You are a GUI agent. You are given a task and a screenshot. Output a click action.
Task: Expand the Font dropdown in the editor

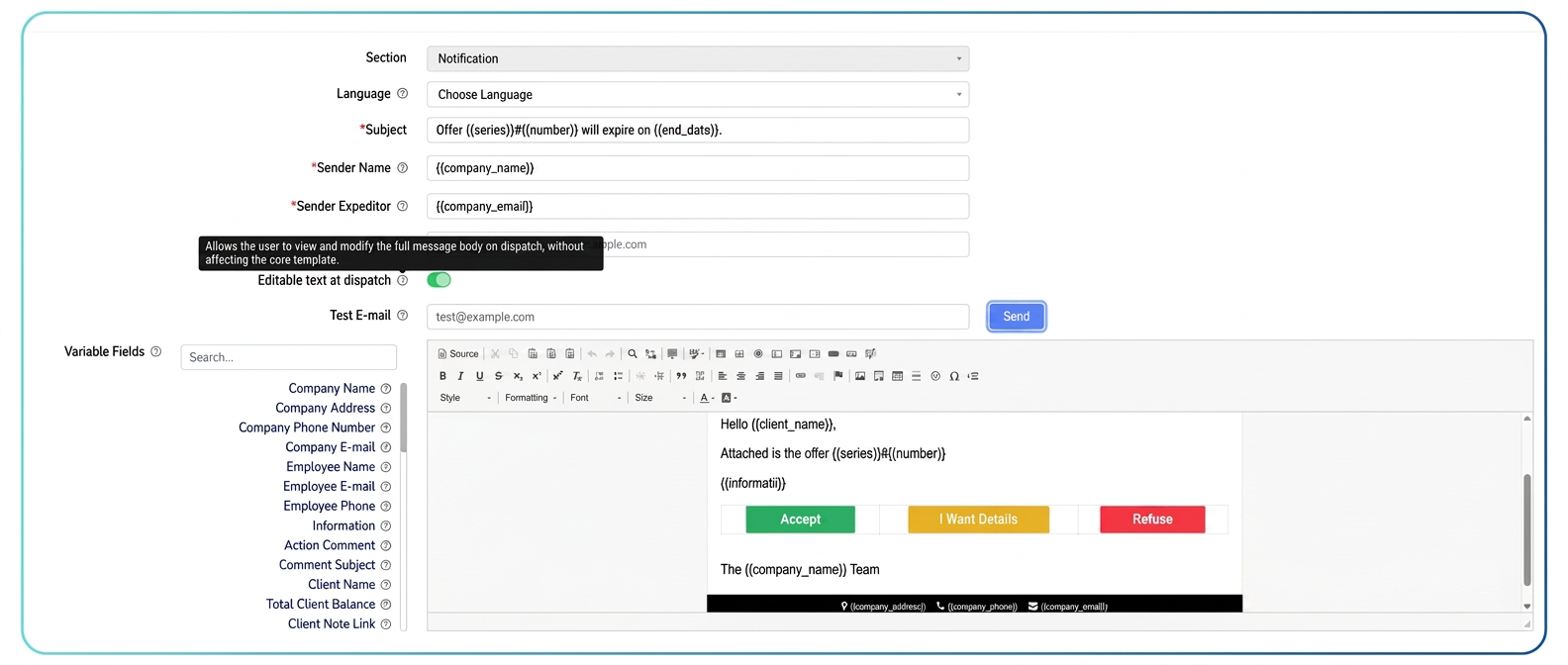[x=596, y=398]
